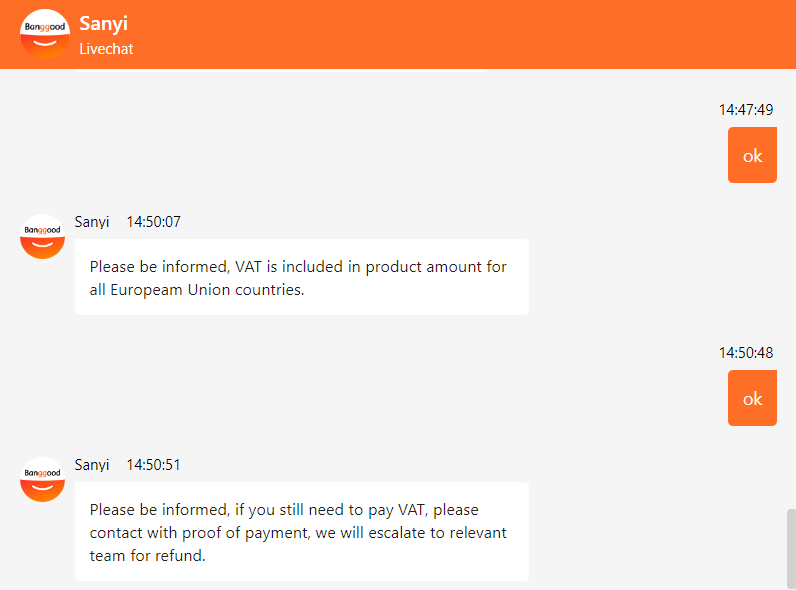Click the Sanyi name above the 14:50:07 message
Viewport: 796px width, 590px height.
point(92,222)
